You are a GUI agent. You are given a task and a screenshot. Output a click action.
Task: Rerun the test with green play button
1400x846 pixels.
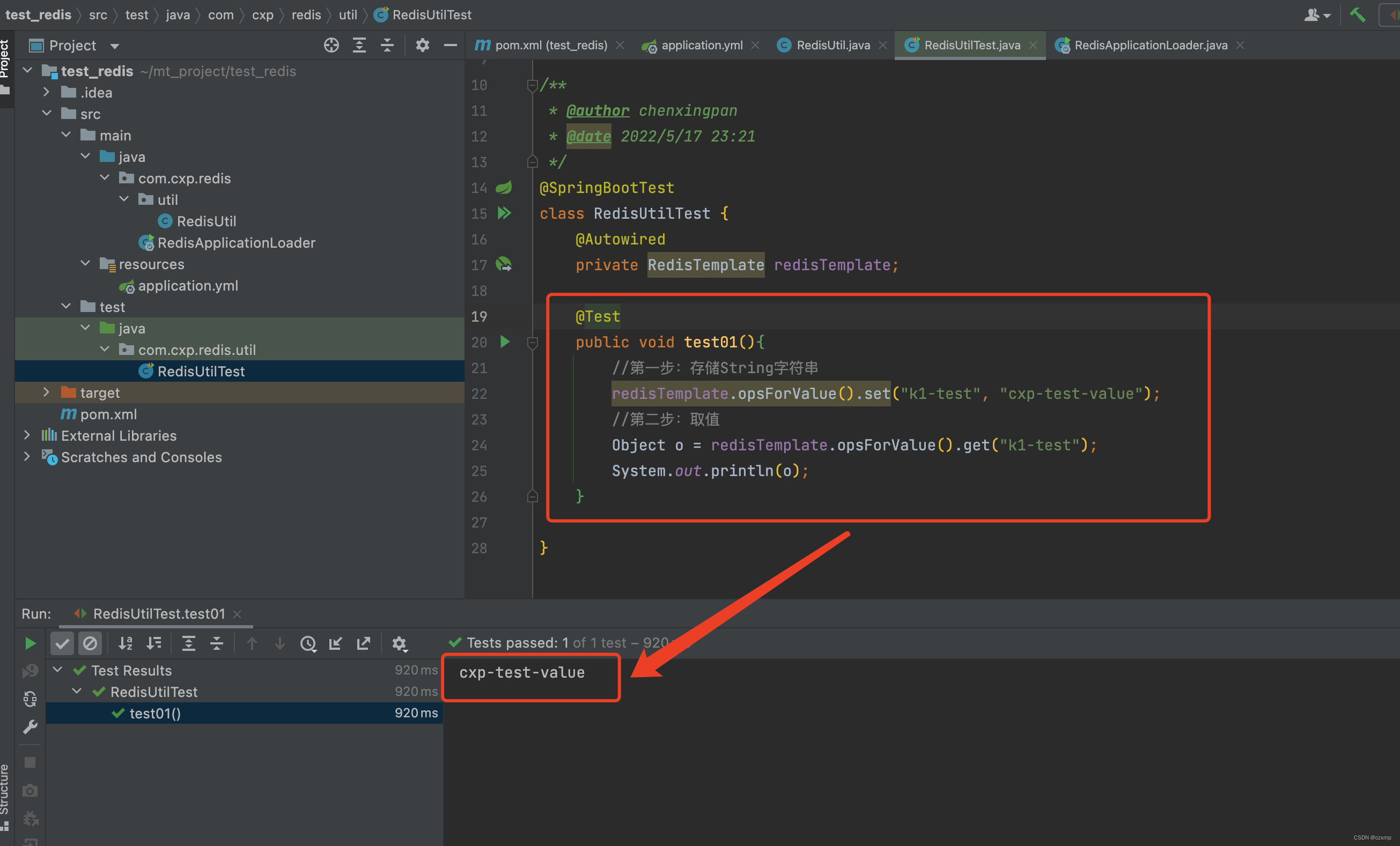pos(30,643)
